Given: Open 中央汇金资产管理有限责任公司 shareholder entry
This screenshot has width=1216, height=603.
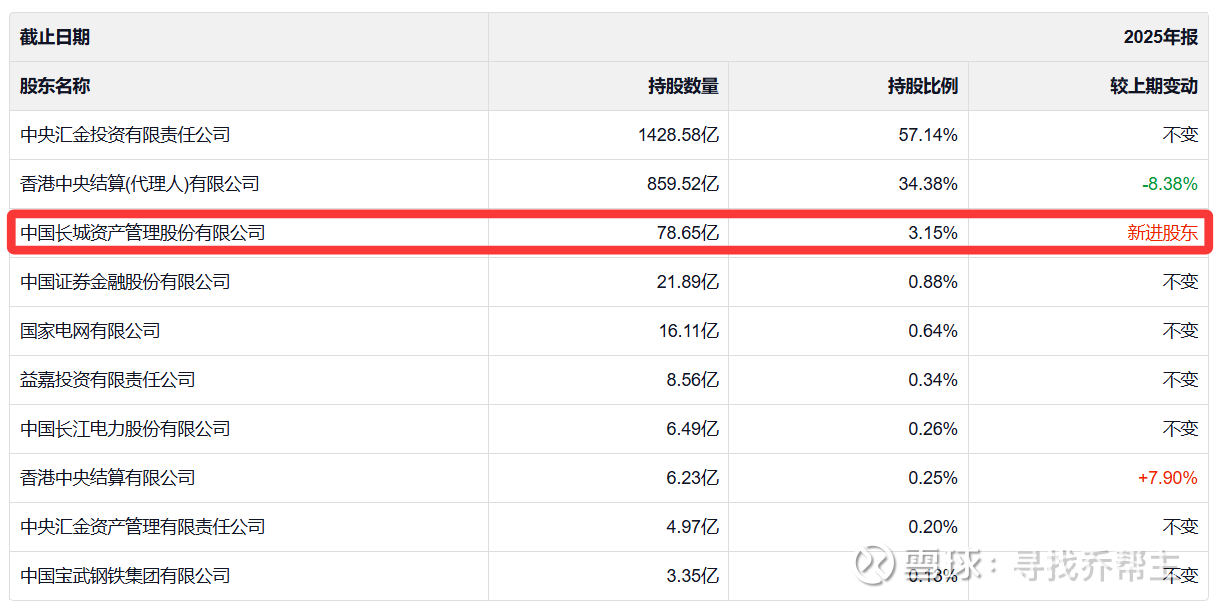Looking at the screenshot, I should 143,527.
